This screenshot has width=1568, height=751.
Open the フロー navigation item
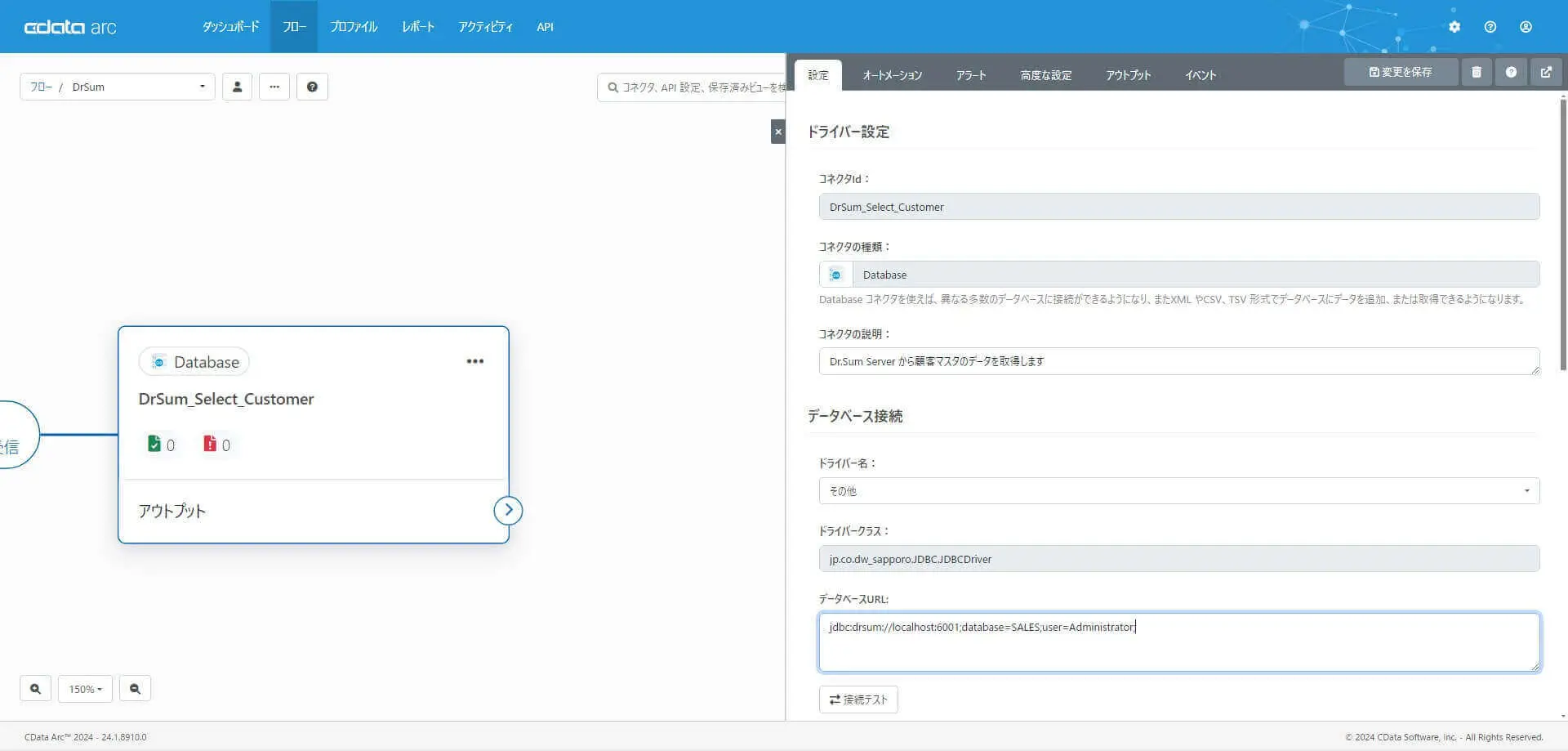(x=294, y=27)
